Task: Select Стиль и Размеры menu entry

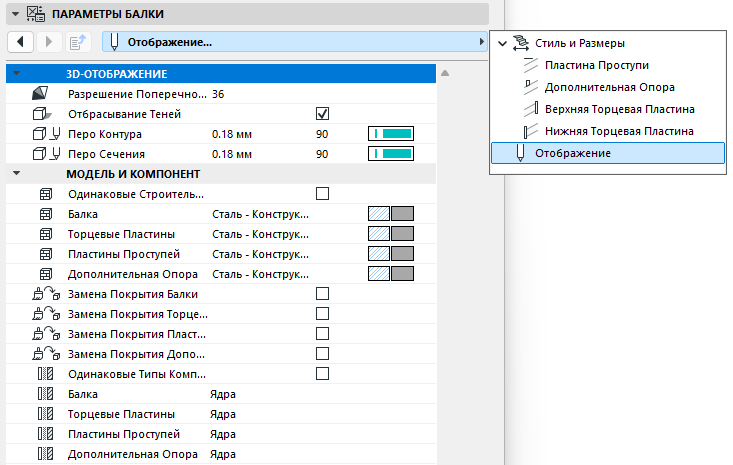Action: click(x=580, y=43)
